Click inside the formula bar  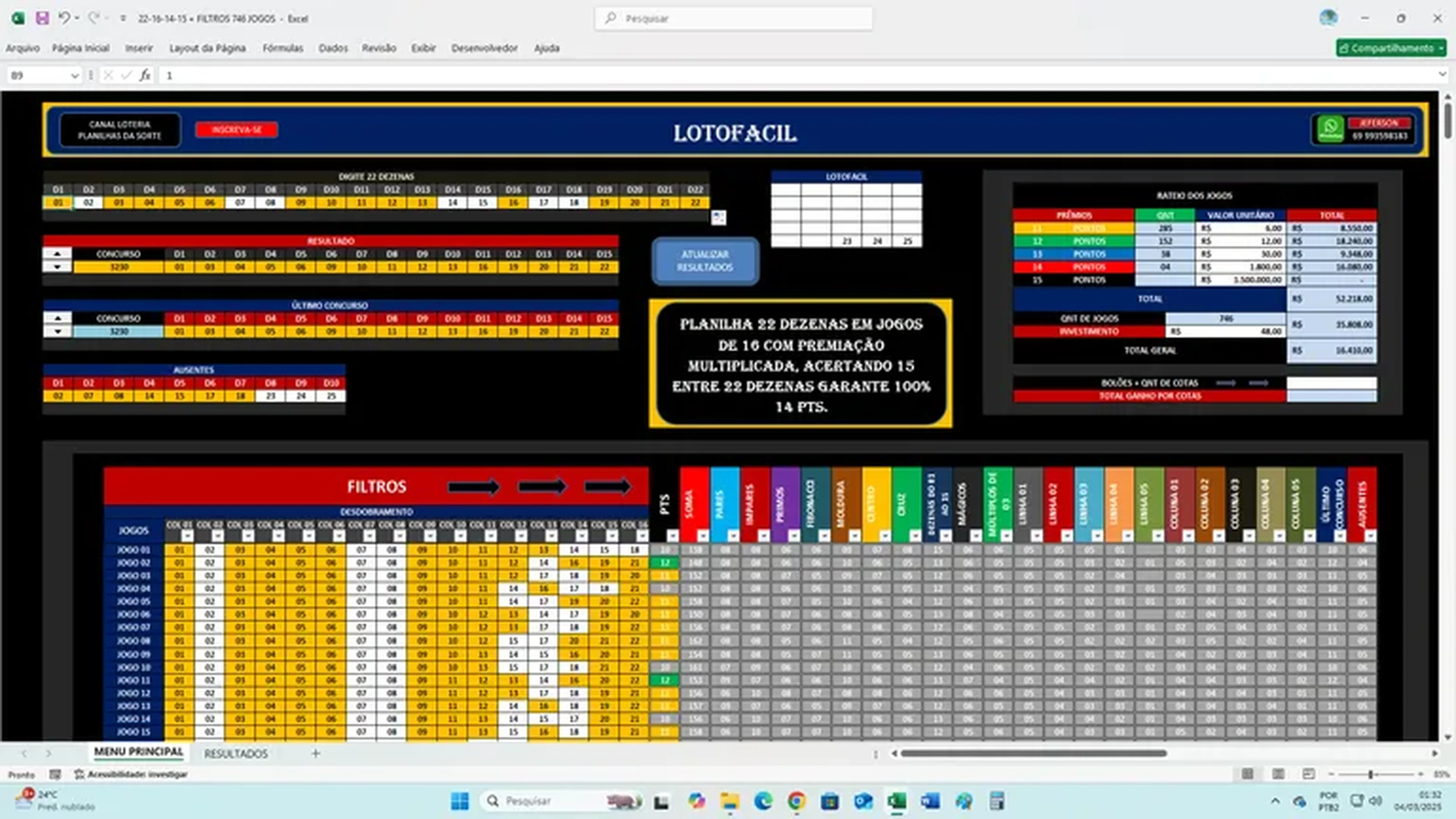[797, 75]
